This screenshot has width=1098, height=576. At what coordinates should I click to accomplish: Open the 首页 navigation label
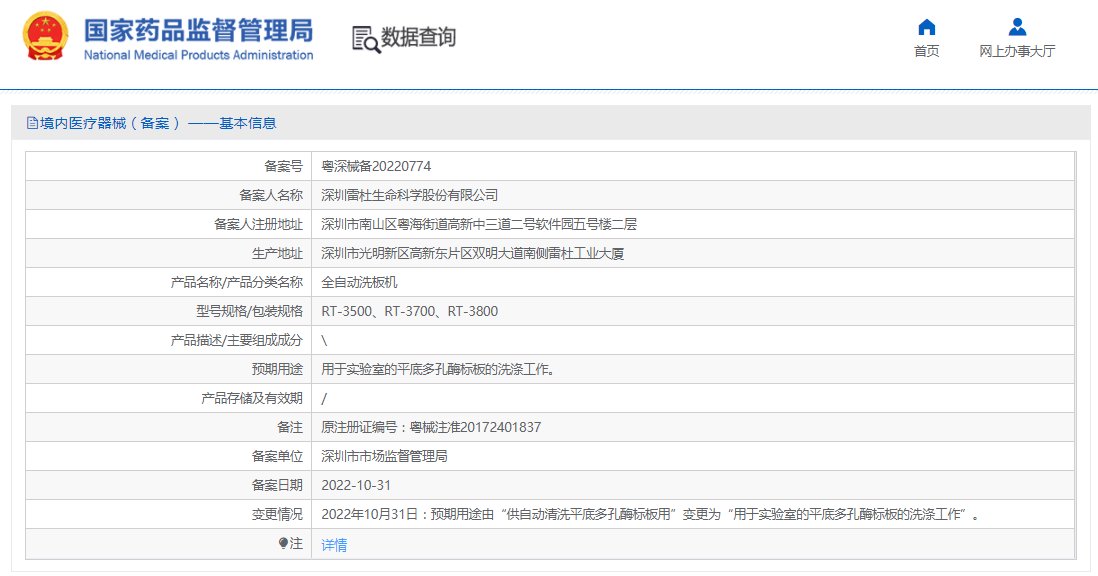click(926, 51)
